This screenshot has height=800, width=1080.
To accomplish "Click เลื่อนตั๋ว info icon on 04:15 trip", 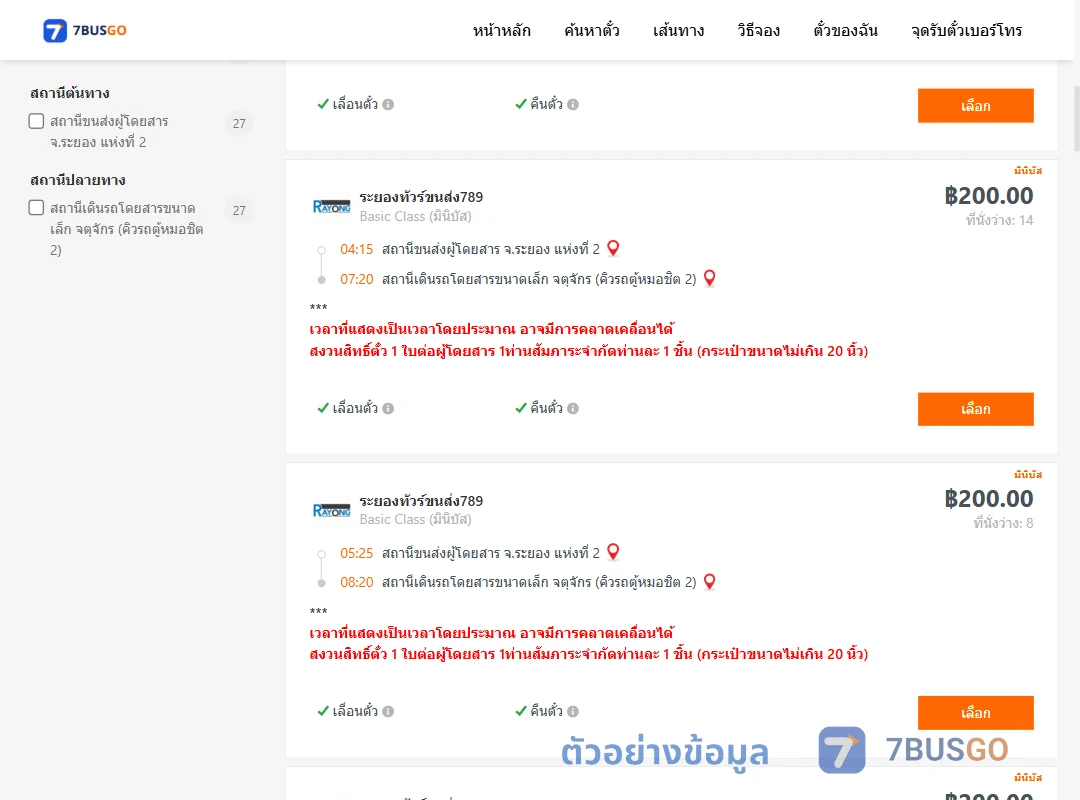I will 388,409.
